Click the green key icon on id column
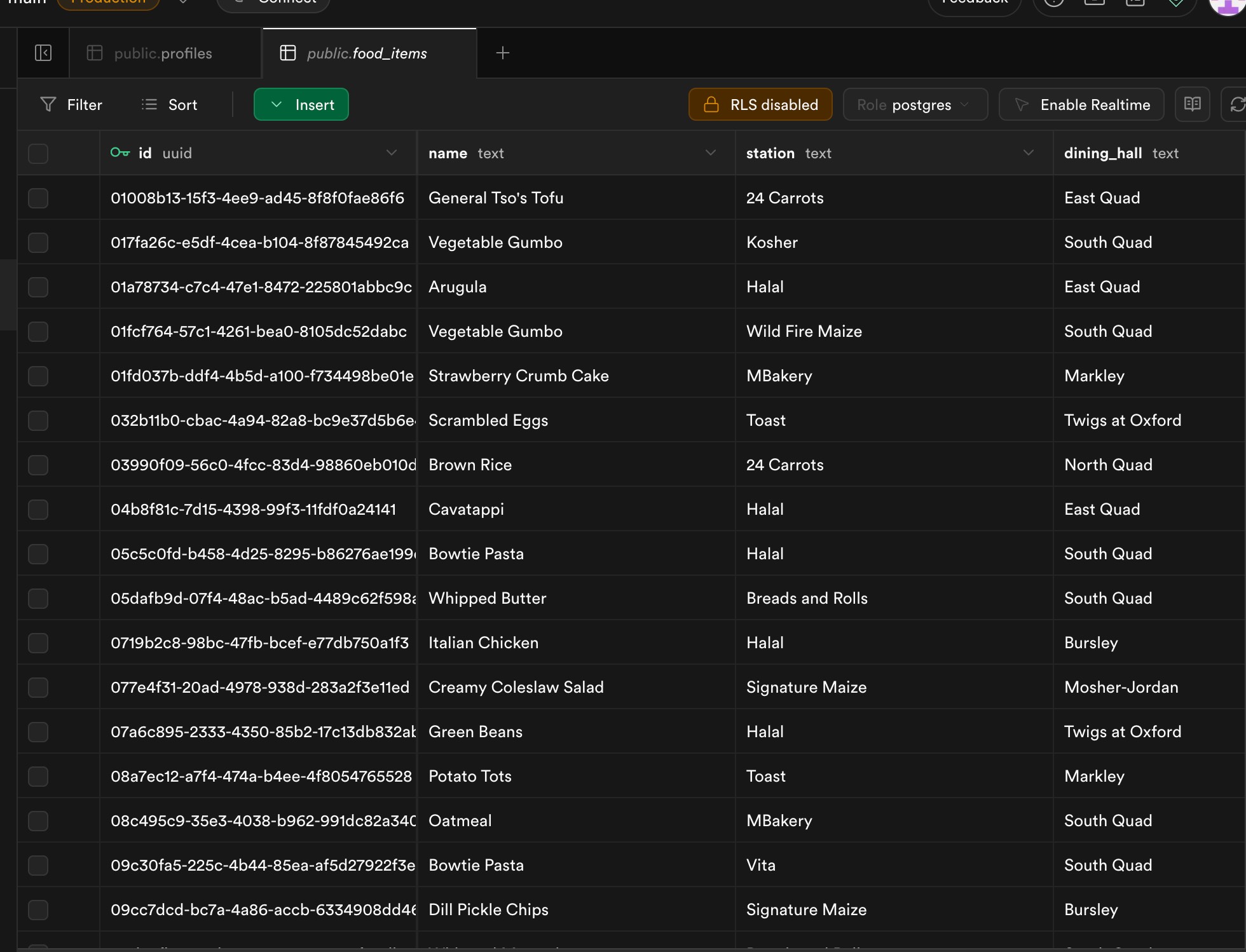 point(120,153)
